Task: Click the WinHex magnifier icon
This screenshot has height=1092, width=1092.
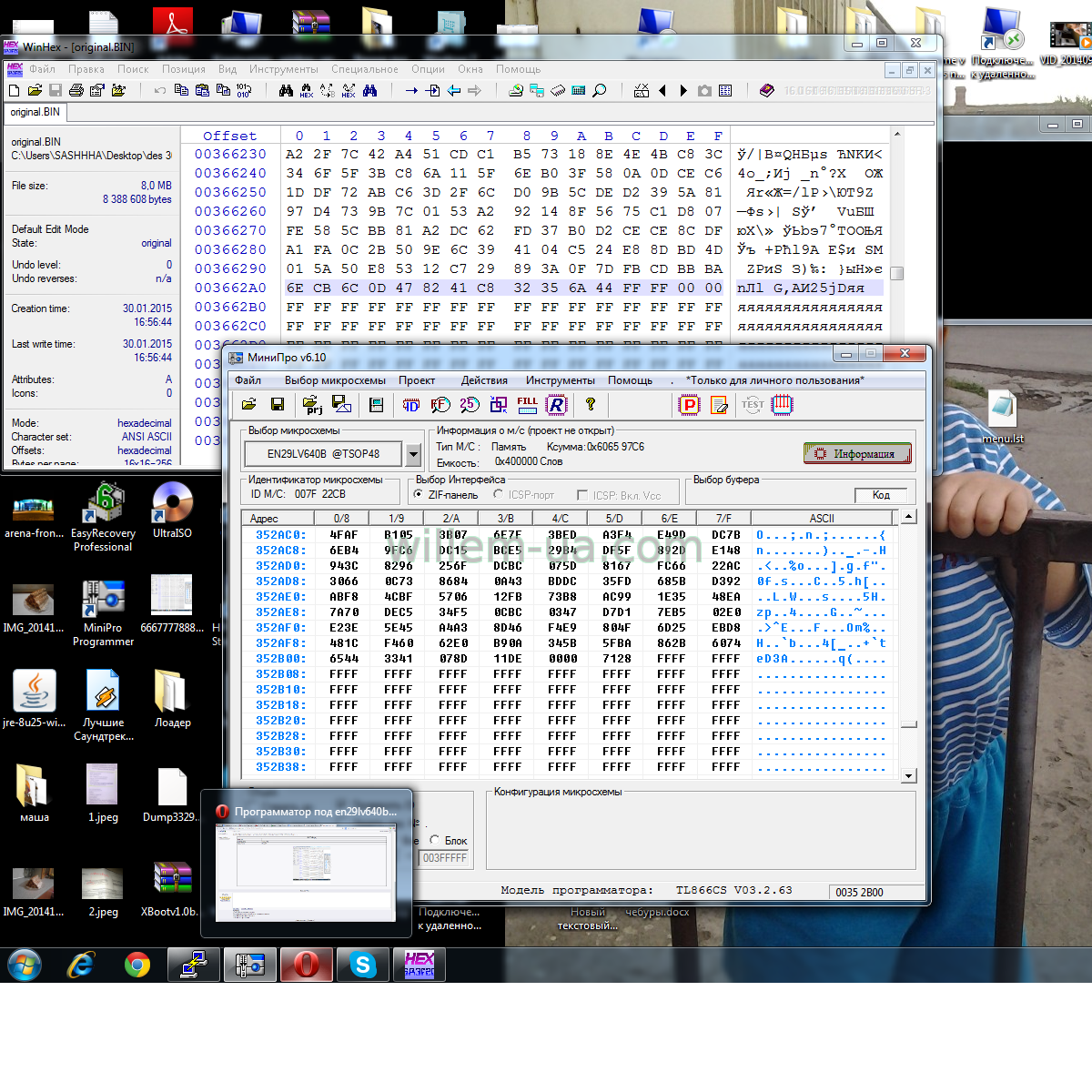Action: coord(599,90)
